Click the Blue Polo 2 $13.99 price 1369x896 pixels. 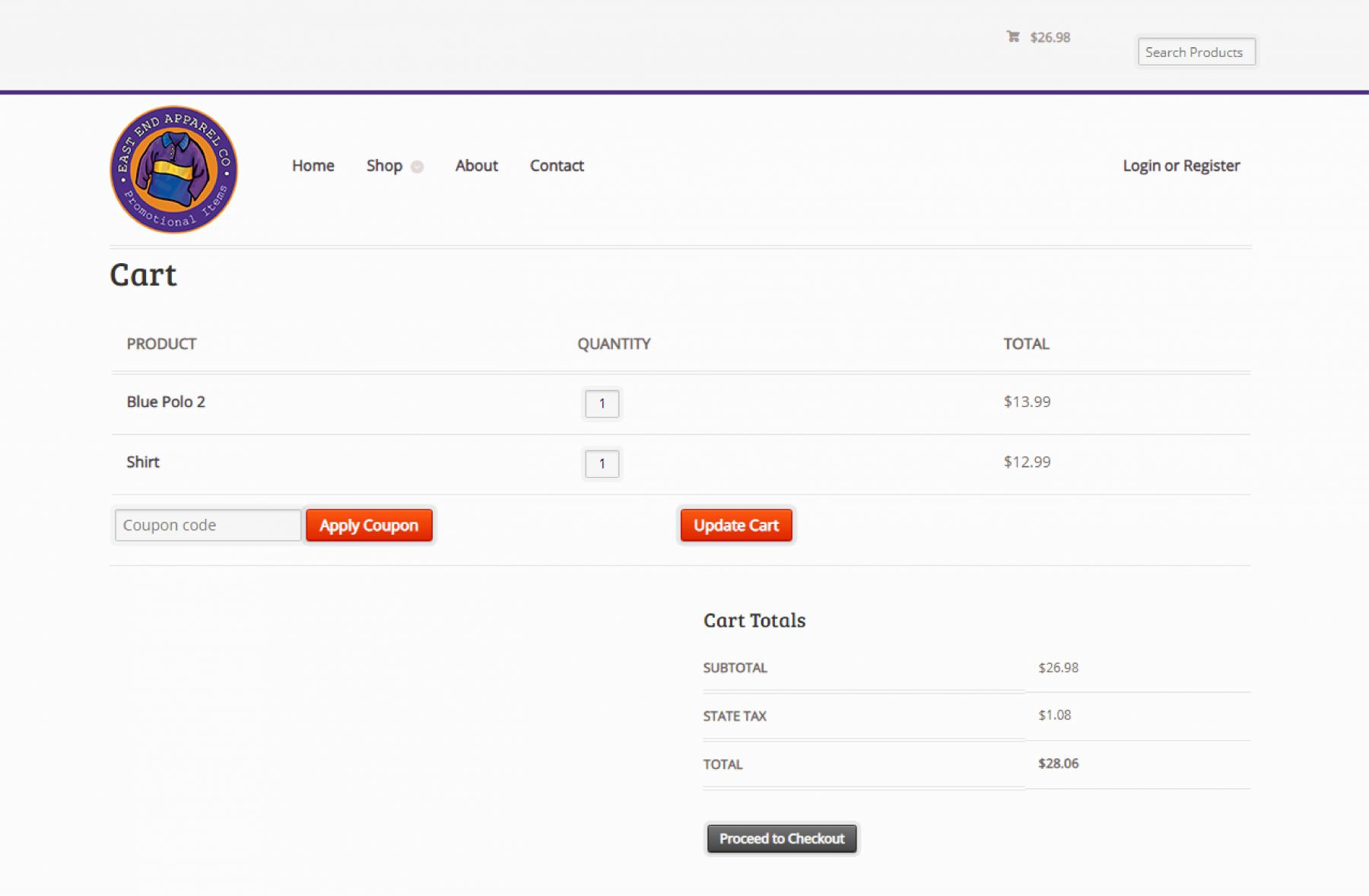pyautogui.click(x=1027, y=402)
